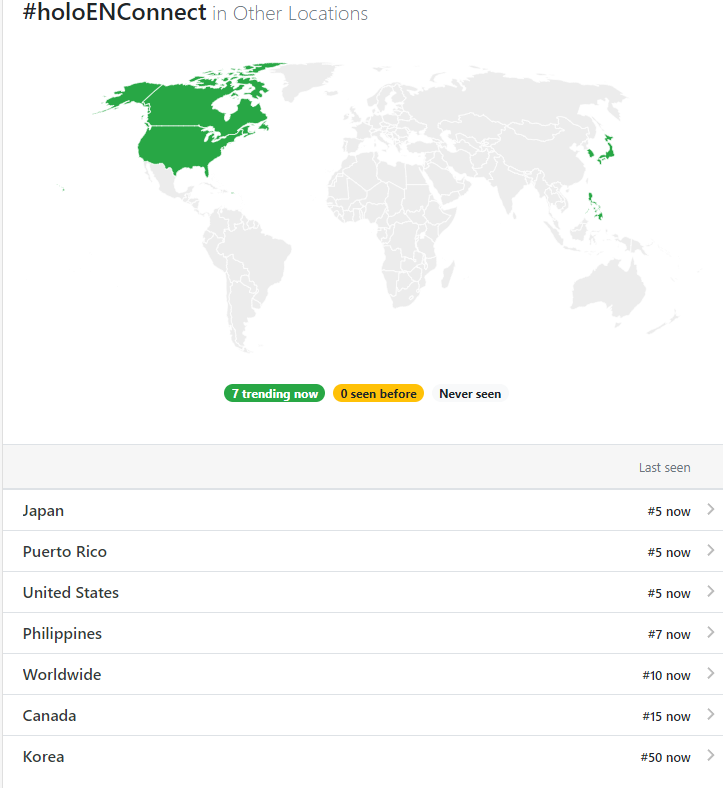This screenshot has height=788, width=723.
Task: Click the Philippines row chevron arrow
Action: point(710,633)
